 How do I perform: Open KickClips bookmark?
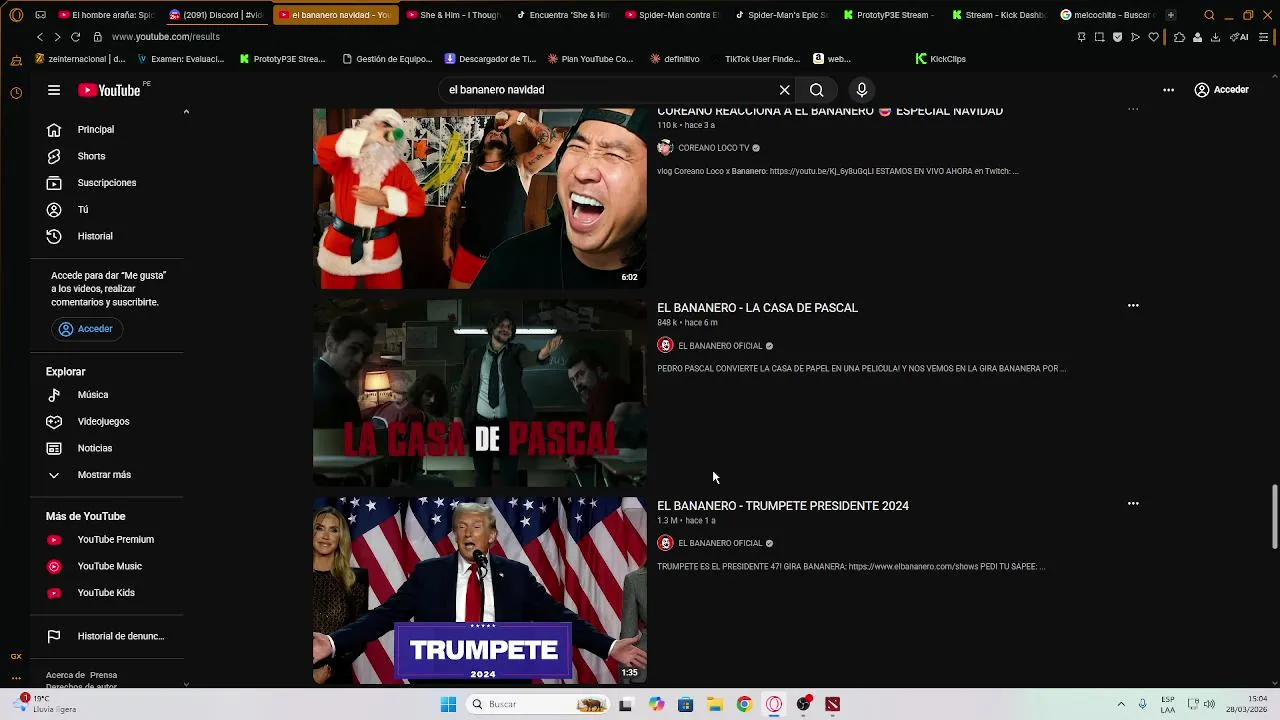point(941,59)
